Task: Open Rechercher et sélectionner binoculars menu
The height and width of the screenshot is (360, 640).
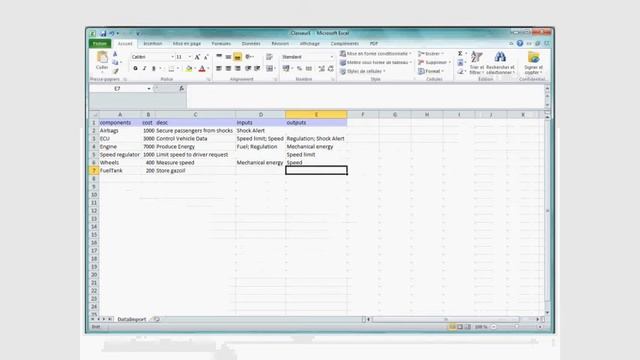Action: pyautogui.click(x=500, y=63)
